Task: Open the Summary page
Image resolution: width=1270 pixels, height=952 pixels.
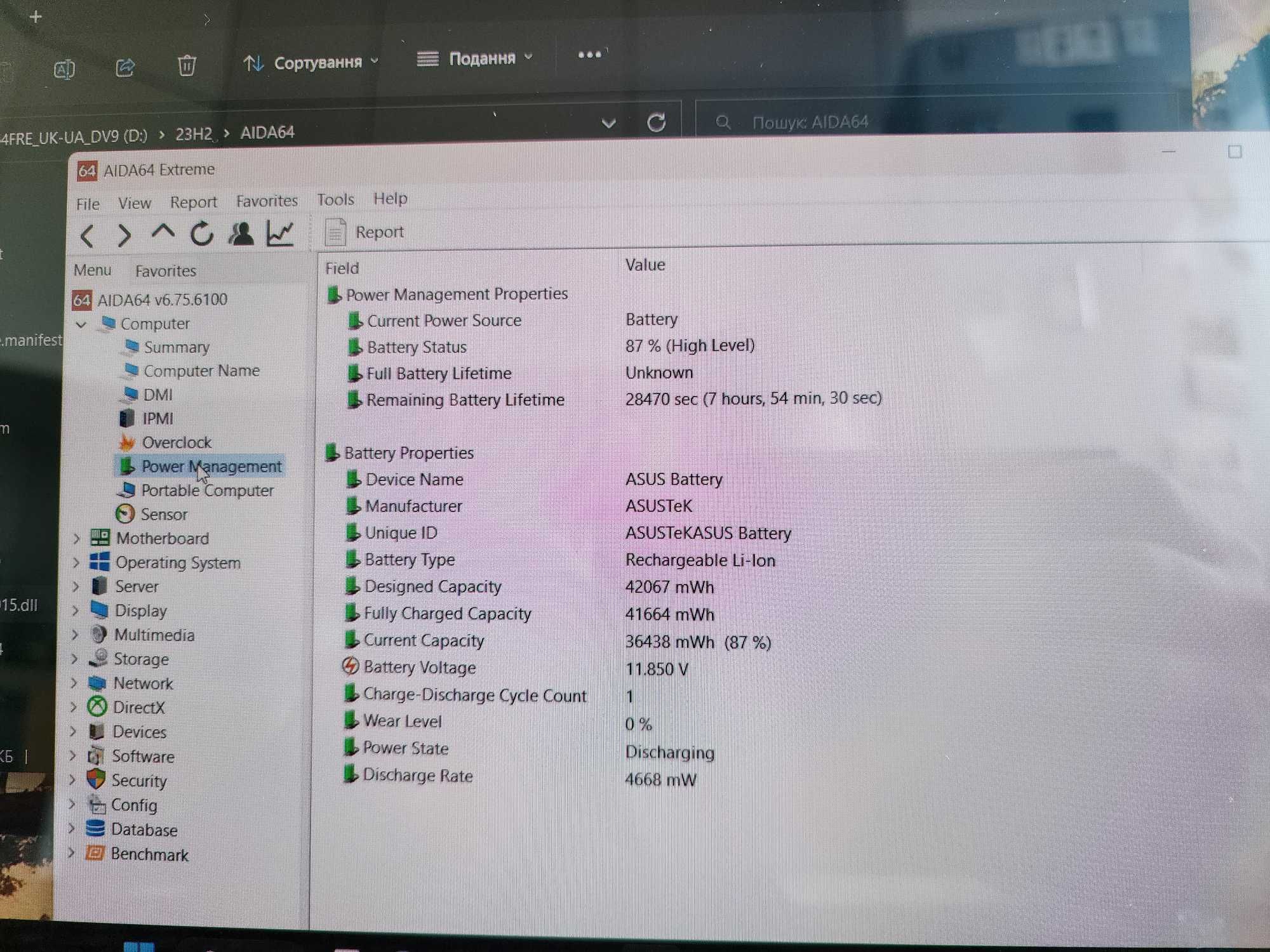Action: coord(177,347)
